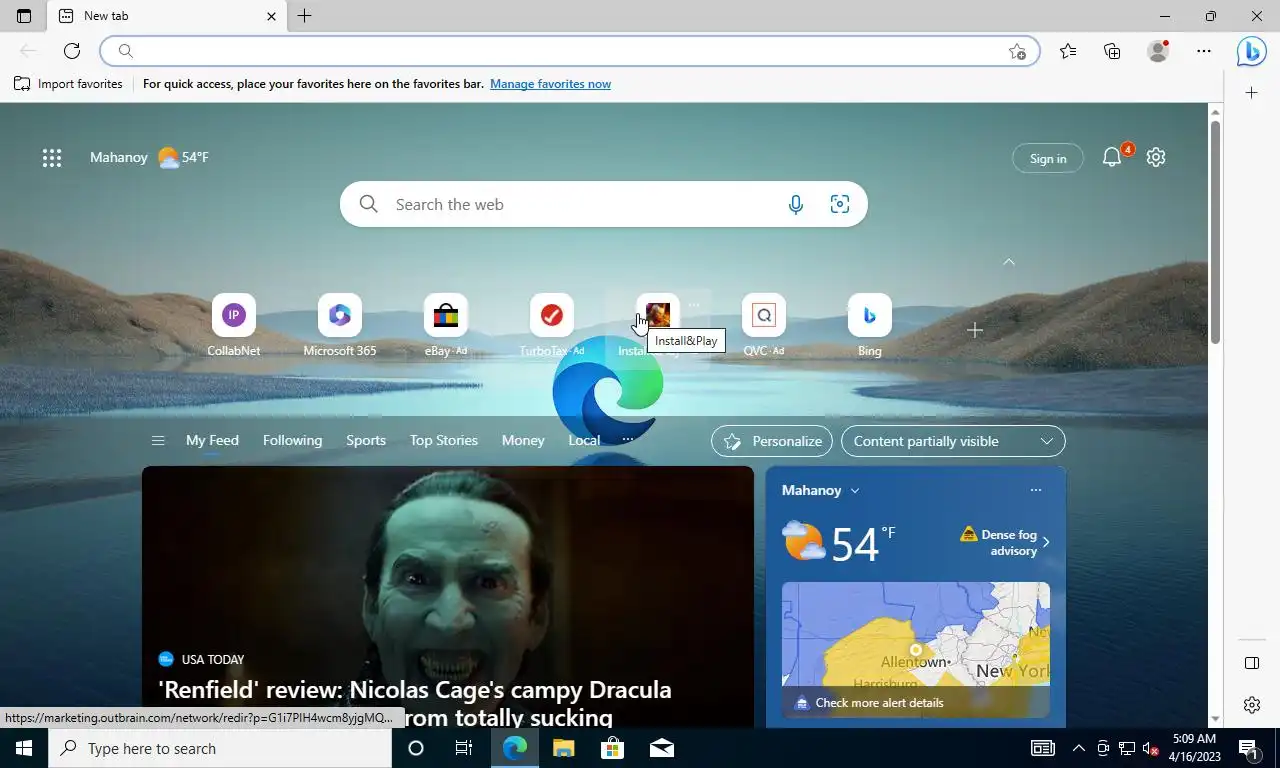This screenshot has width=1280, height=768.
Task: Open Content partially visible dropdown
Action: coord(953,441)
